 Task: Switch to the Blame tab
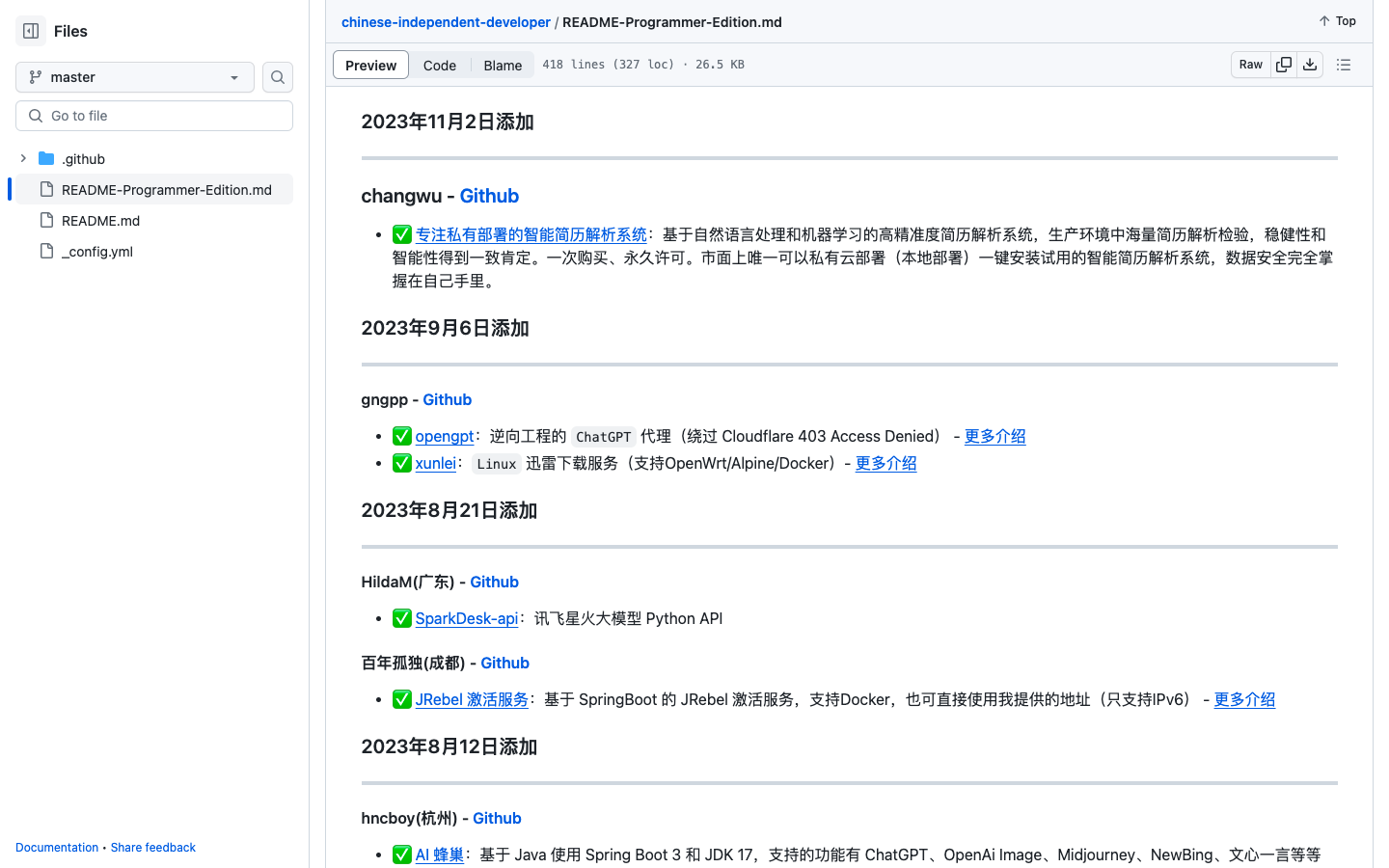(x=503, y=65)
